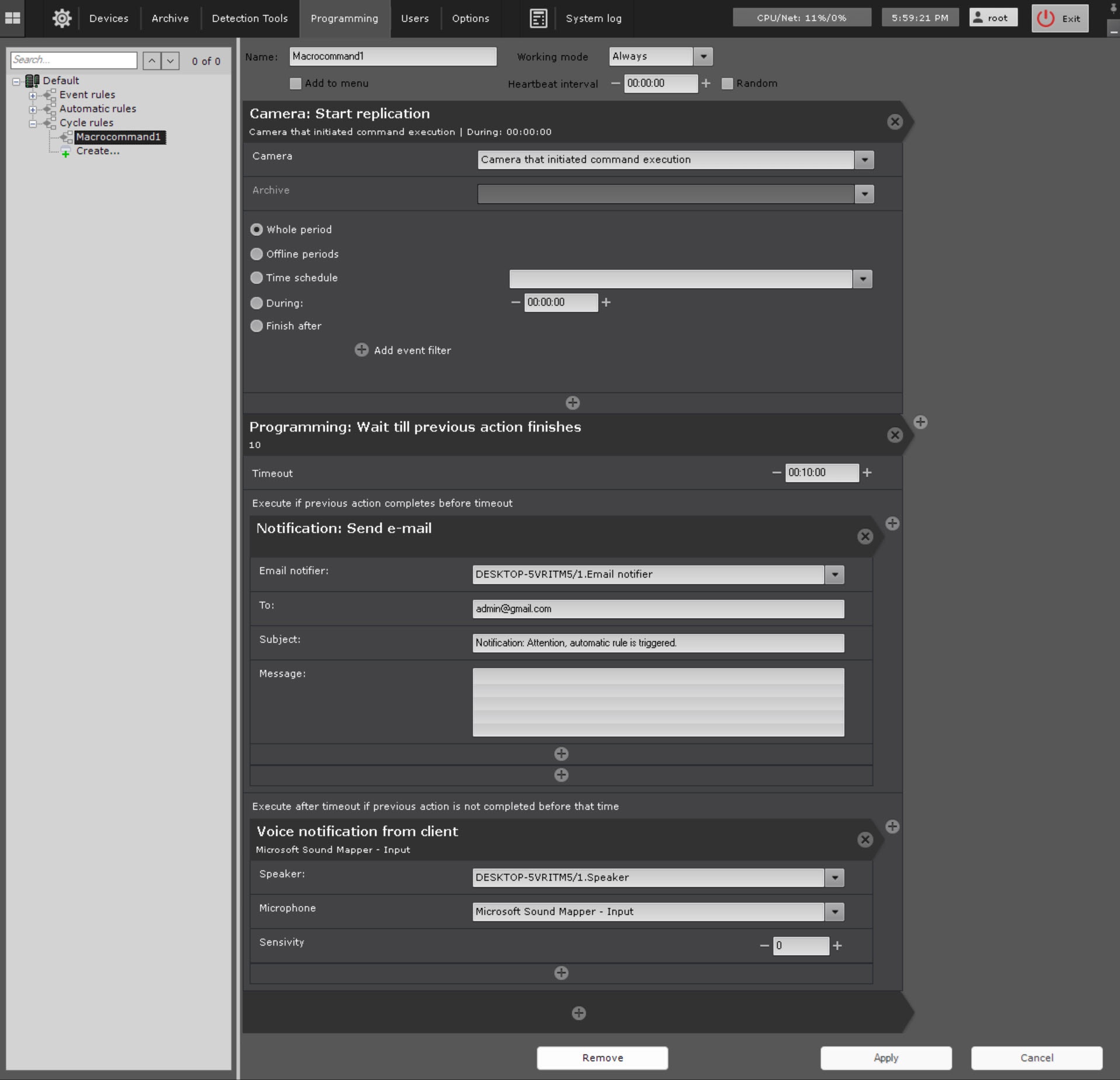Remove the Voice notification from client action
The height and width of the screenshot is (1080, 1120).
coord(865,839)
